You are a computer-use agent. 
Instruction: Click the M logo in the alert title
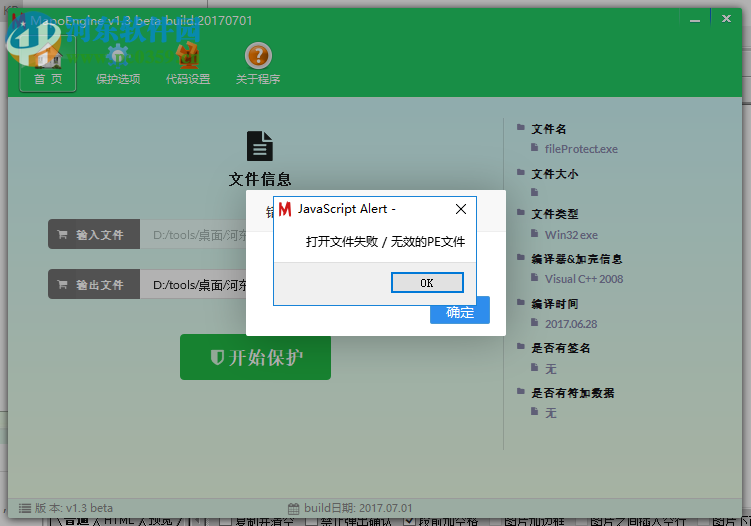pos(285,209)
